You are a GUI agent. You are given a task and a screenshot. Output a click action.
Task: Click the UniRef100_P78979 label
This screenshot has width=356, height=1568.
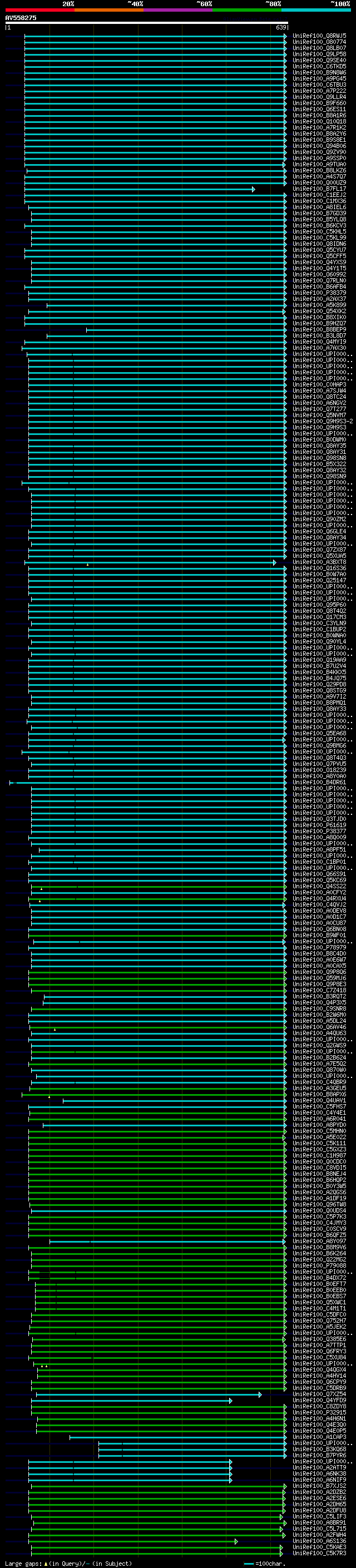pyautogui.click(x=319, y=947)
